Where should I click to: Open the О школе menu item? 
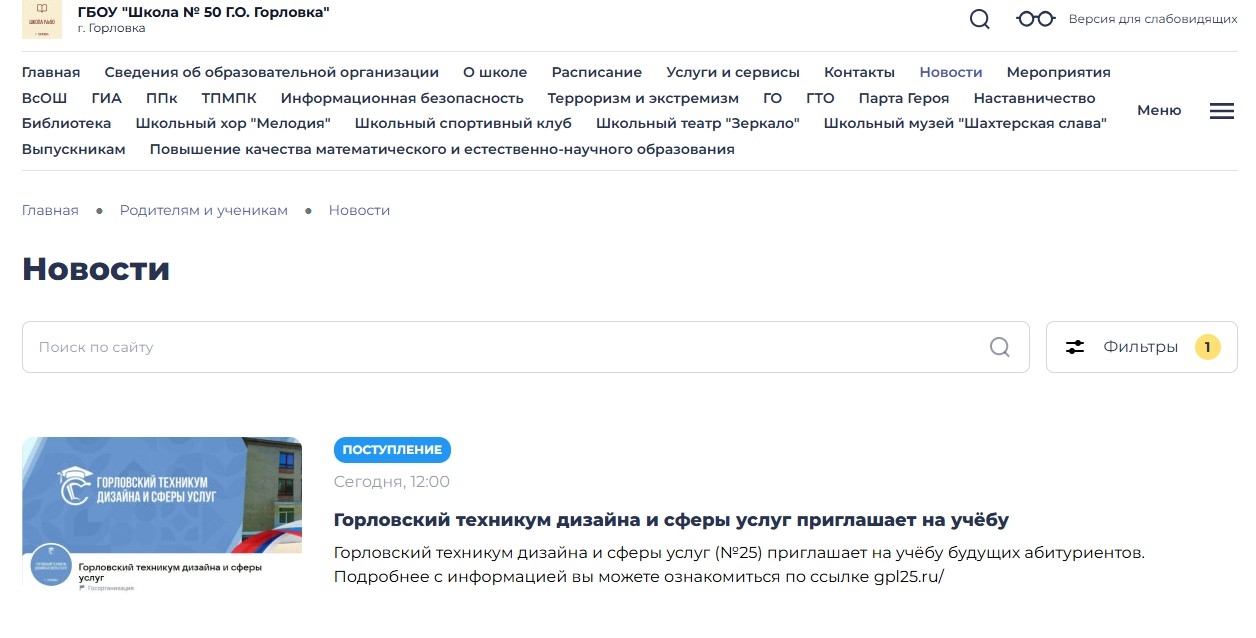tap(495, 72)
